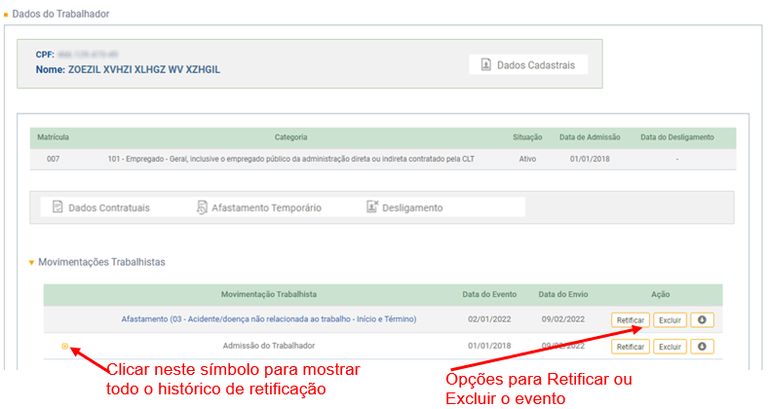
Task: Click the Dados Contratuais page icon
Action: [58, 207]
